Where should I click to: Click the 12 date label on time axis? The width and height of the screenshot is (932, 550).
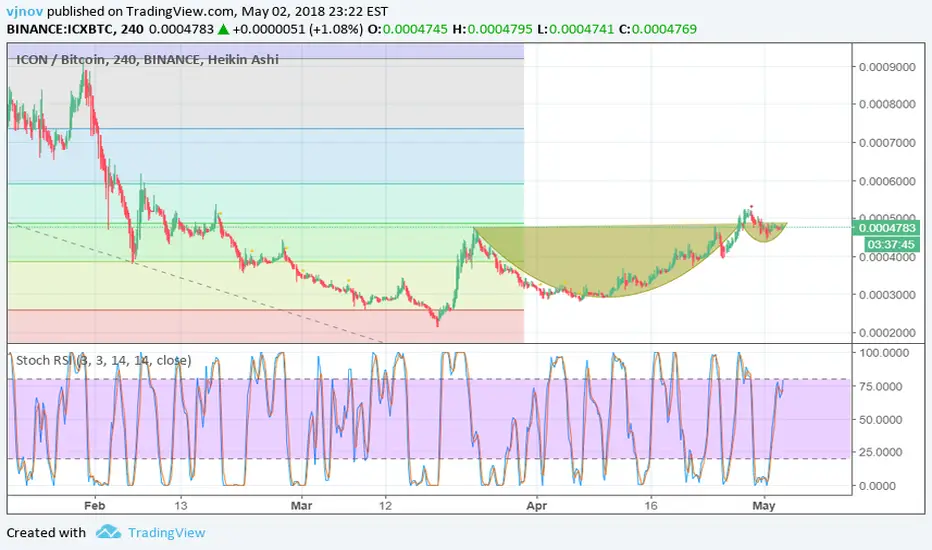pos(386,506)
